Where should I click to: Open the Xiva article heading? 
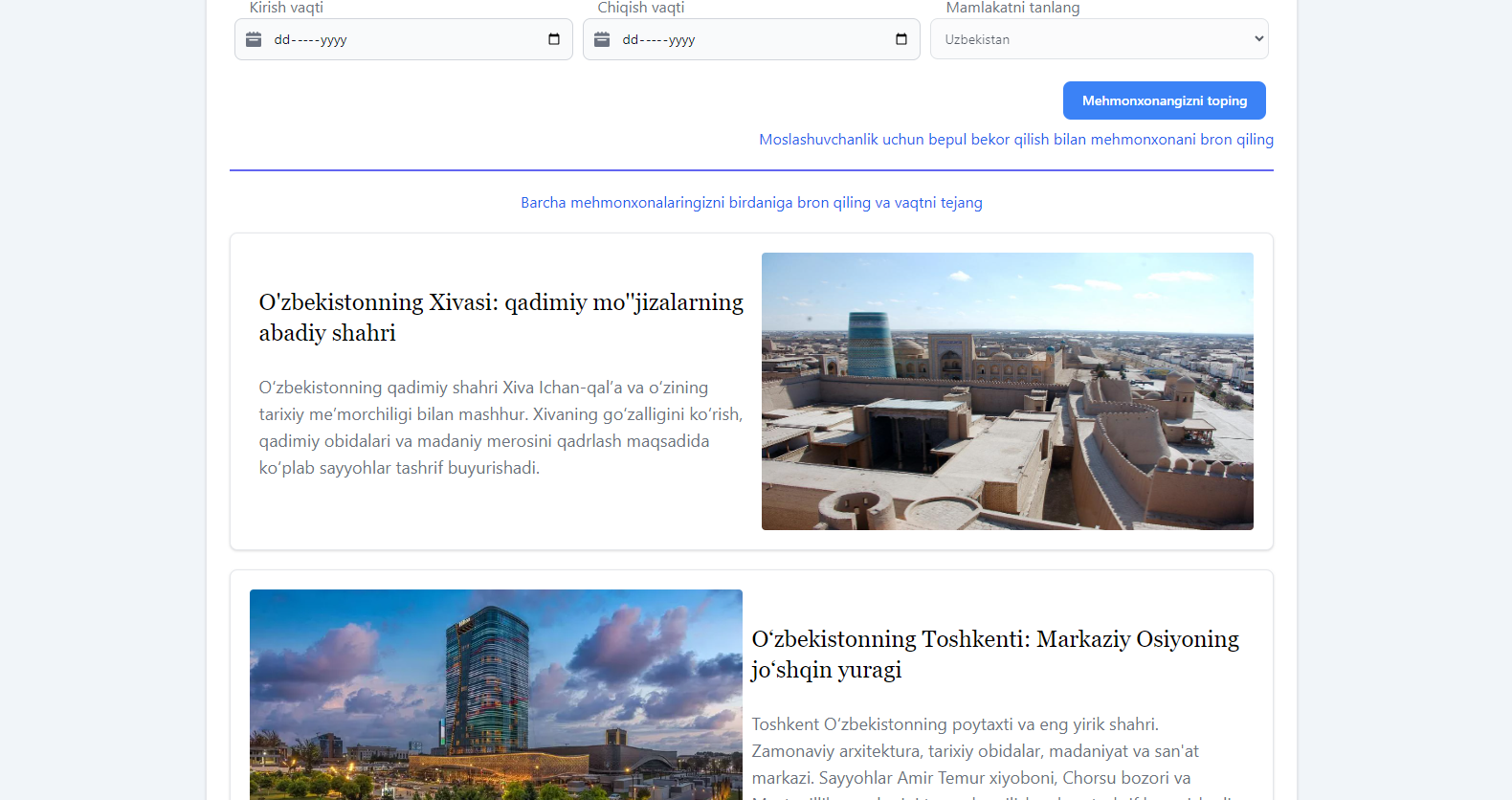coord(501,318)
